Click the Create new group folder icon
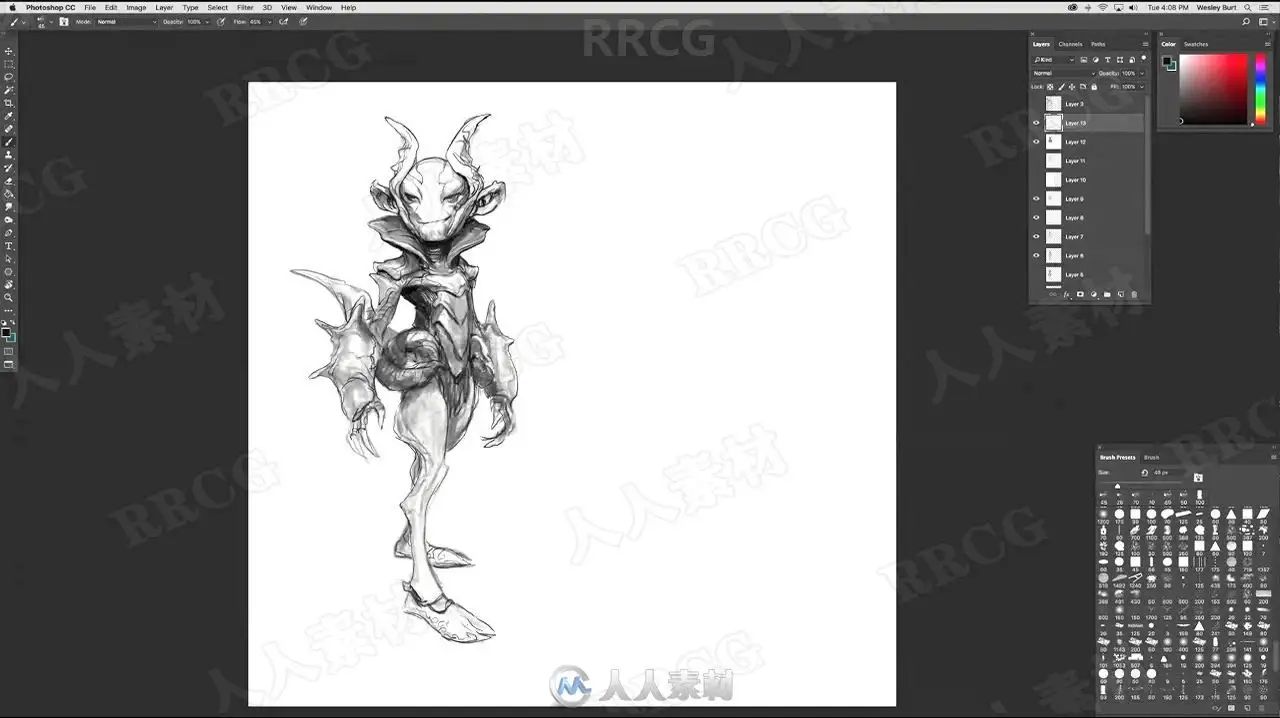The height and width of the screenshot is (718, 1280). click(x=1107, y=295)
